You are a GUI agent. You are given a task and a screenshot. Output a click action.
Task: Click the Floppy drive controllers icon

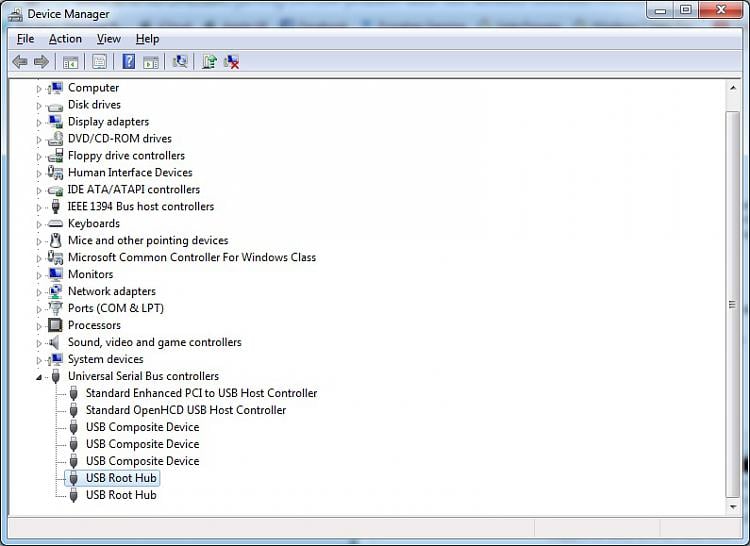tap(55, 155)
